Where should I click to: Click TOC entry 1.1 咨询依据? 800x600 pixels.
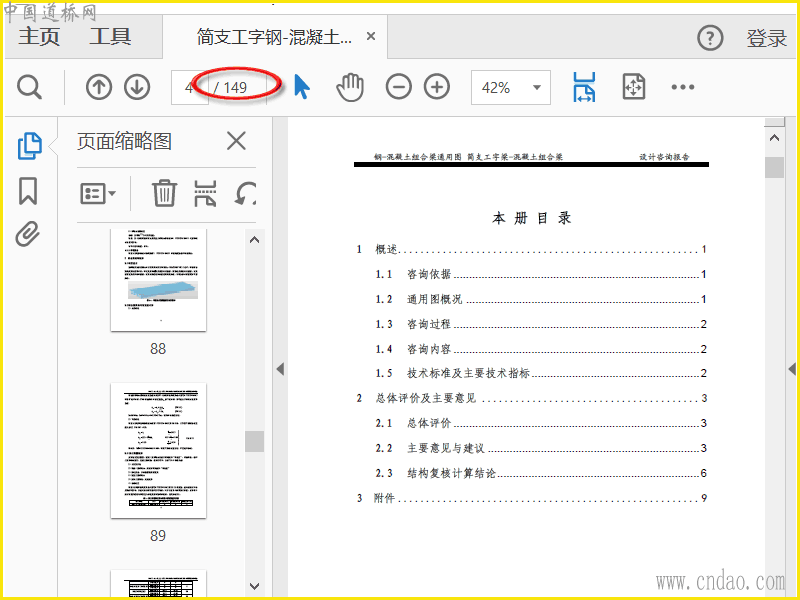(541, 274)
